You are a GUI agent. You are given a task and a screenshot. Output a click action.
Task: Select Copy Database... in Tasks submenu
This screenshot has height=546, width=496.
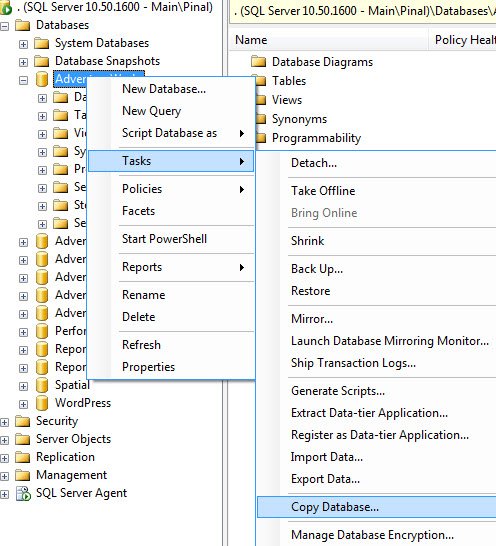click(377, 507)
